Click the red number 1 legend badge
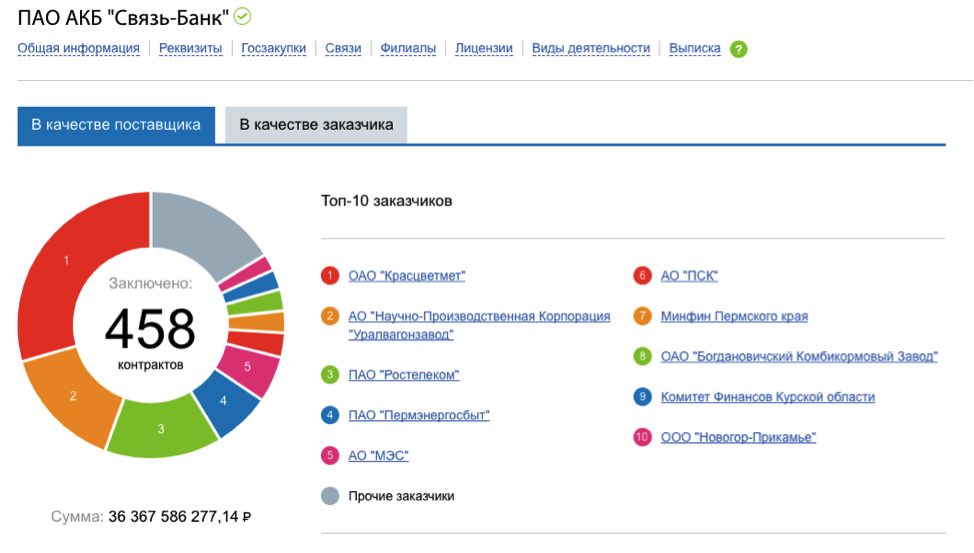 click(330, 275)
